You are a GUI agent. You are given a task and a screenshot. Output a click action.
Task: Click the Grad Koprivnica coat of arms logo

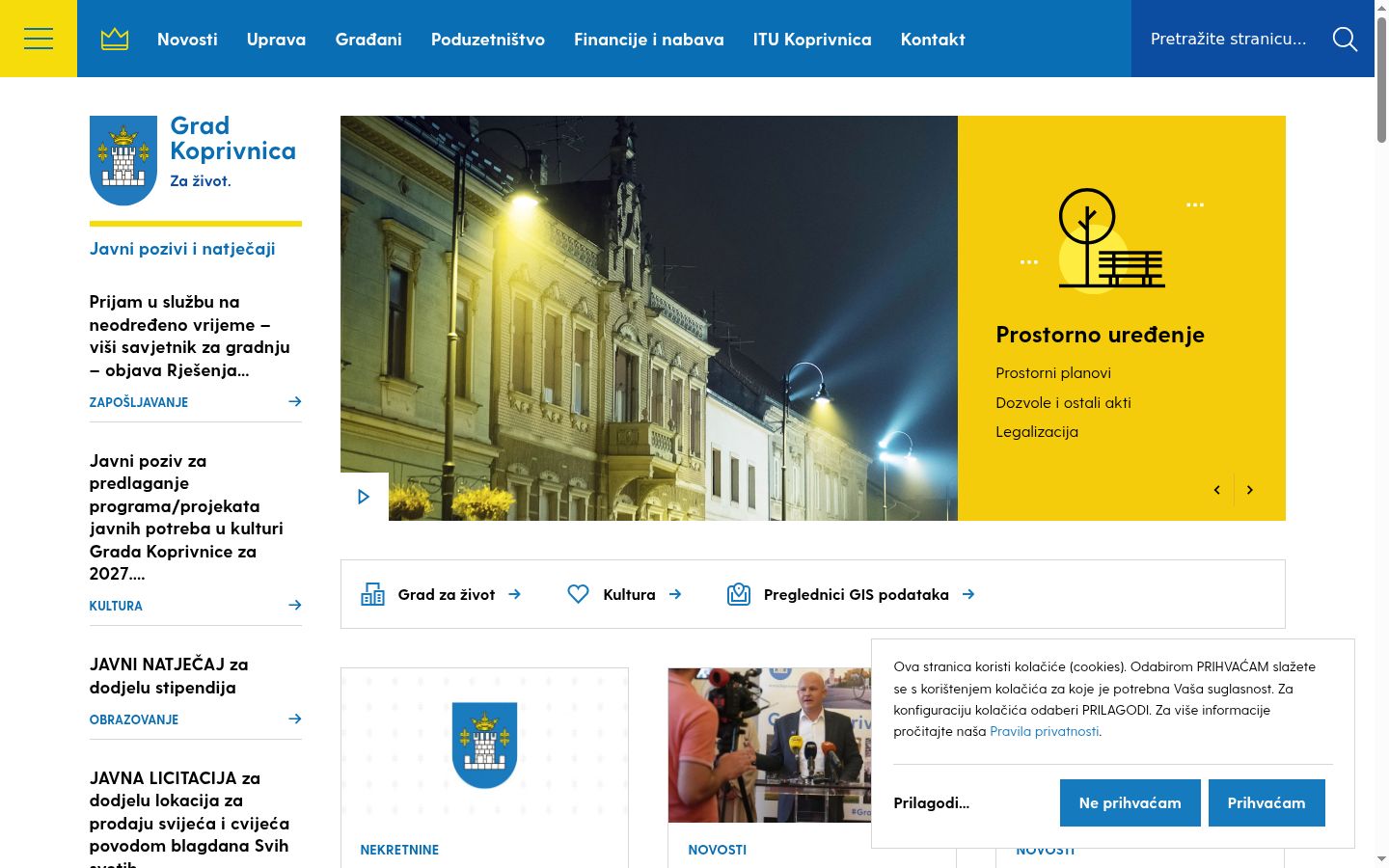(123, 160)
